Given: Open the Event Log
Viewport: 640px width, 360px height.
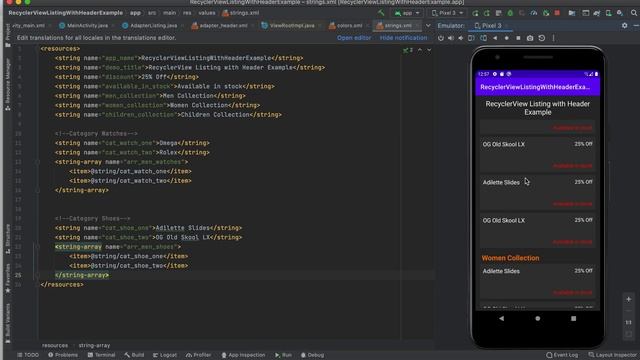Looking at the screenshot, I should pos(562,355).
